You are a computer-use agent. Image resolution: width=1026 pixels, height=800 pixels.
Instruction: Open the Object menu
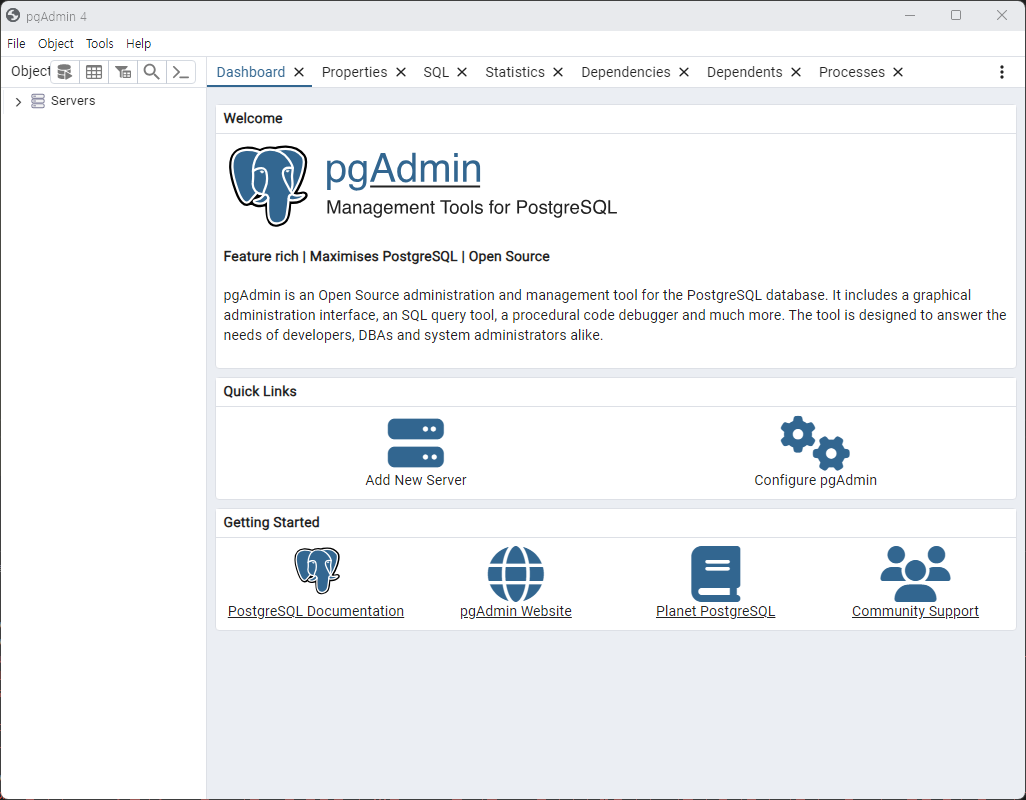(x=56, y=43)
